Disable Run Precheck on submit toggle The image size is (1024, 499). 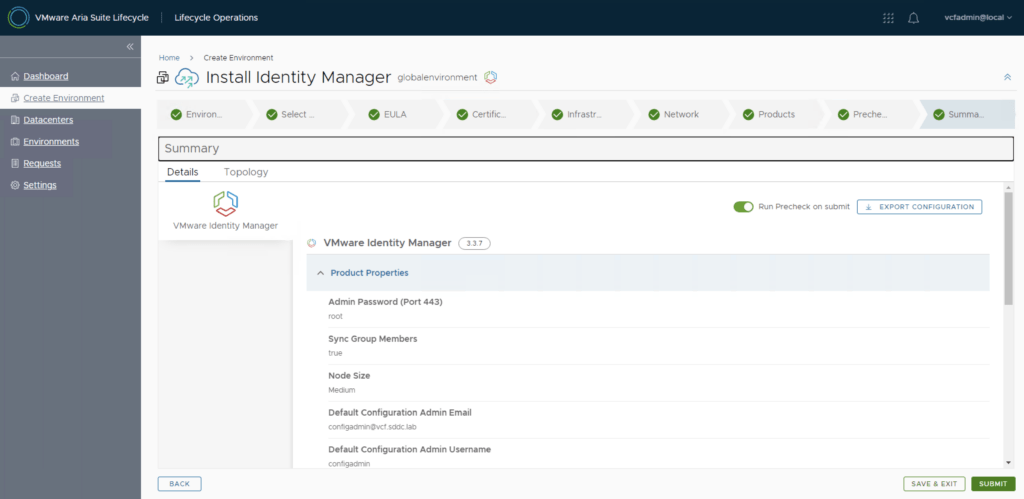point(743,207)
